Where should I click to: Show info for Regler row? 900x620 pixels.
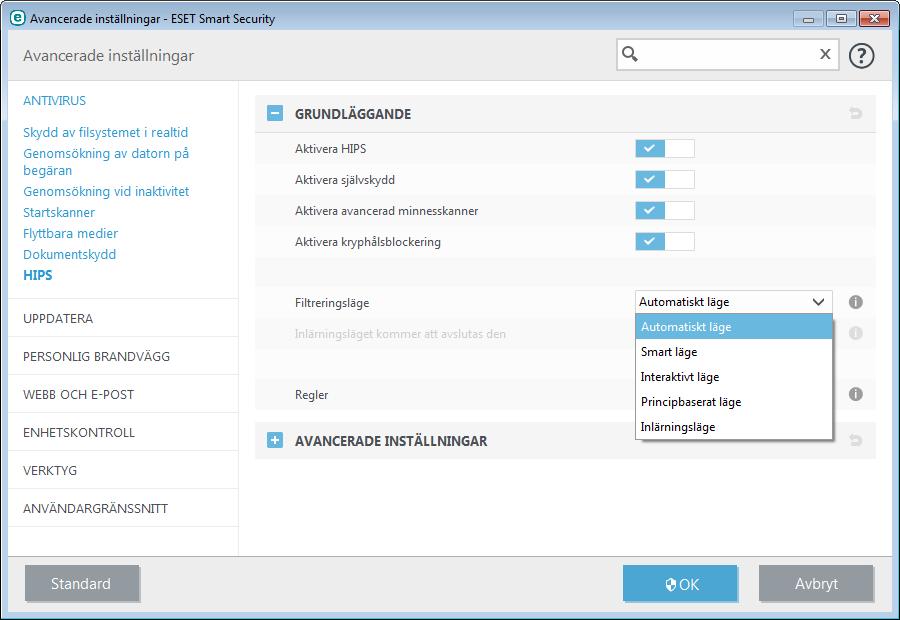pos(855,394)
